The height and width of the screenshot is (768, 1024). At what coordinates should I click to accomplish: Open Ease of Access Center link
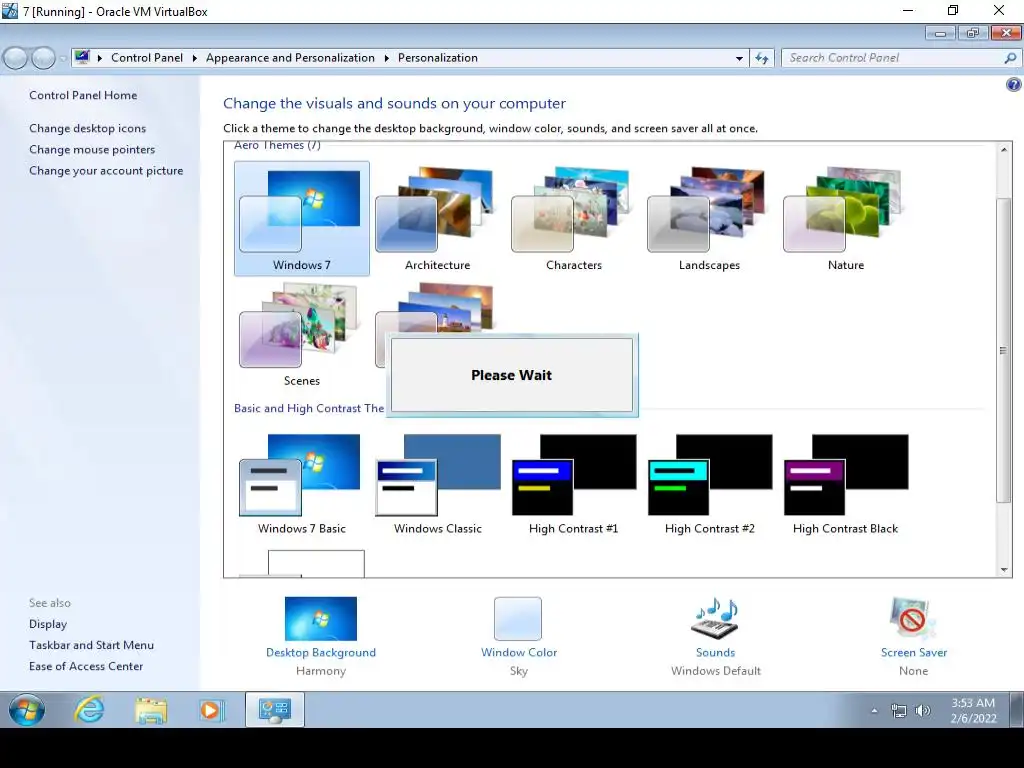pos(86,666)
